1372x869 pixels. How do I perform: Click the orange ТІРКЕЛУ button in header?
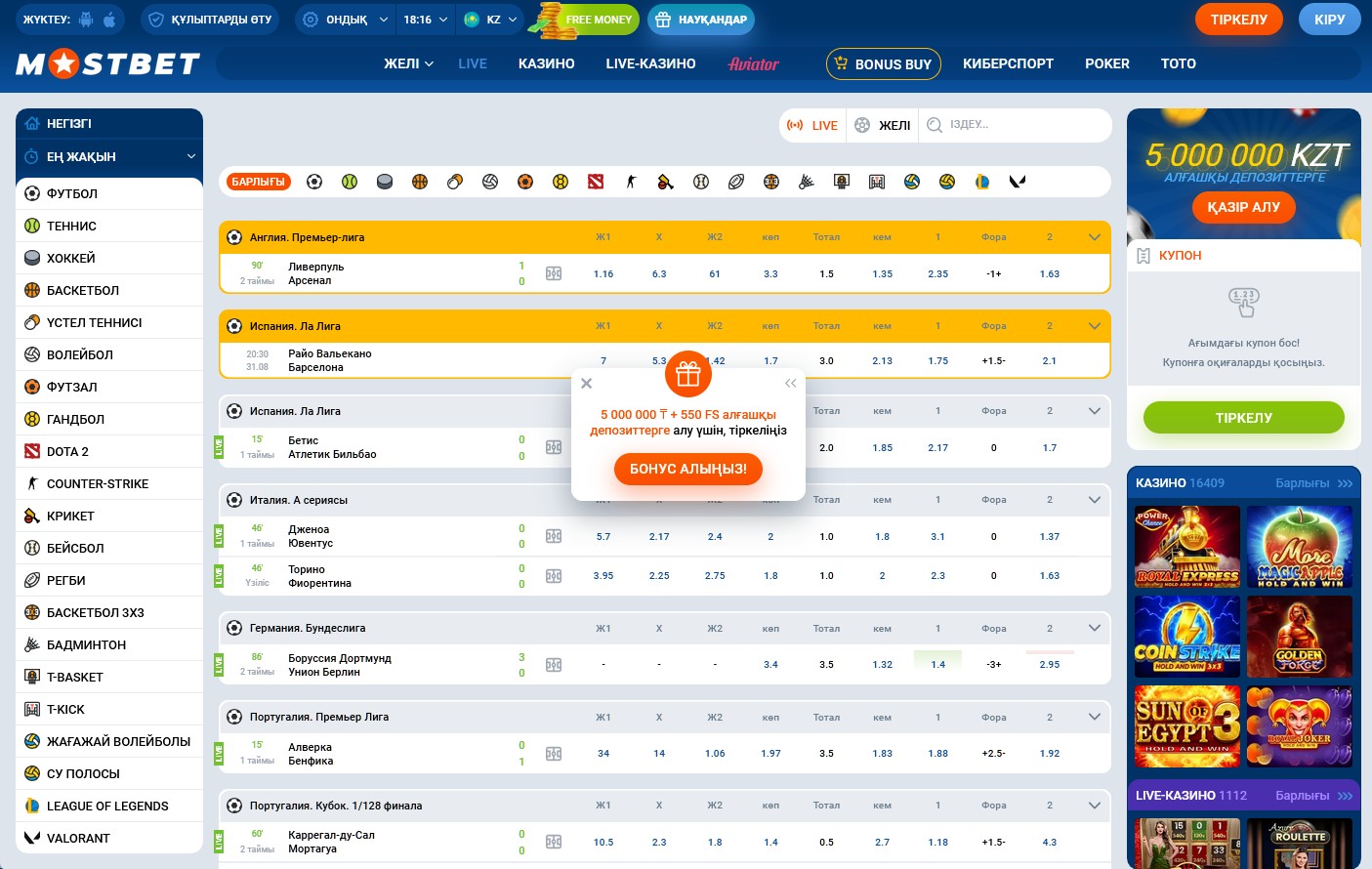click(1239, 20)
